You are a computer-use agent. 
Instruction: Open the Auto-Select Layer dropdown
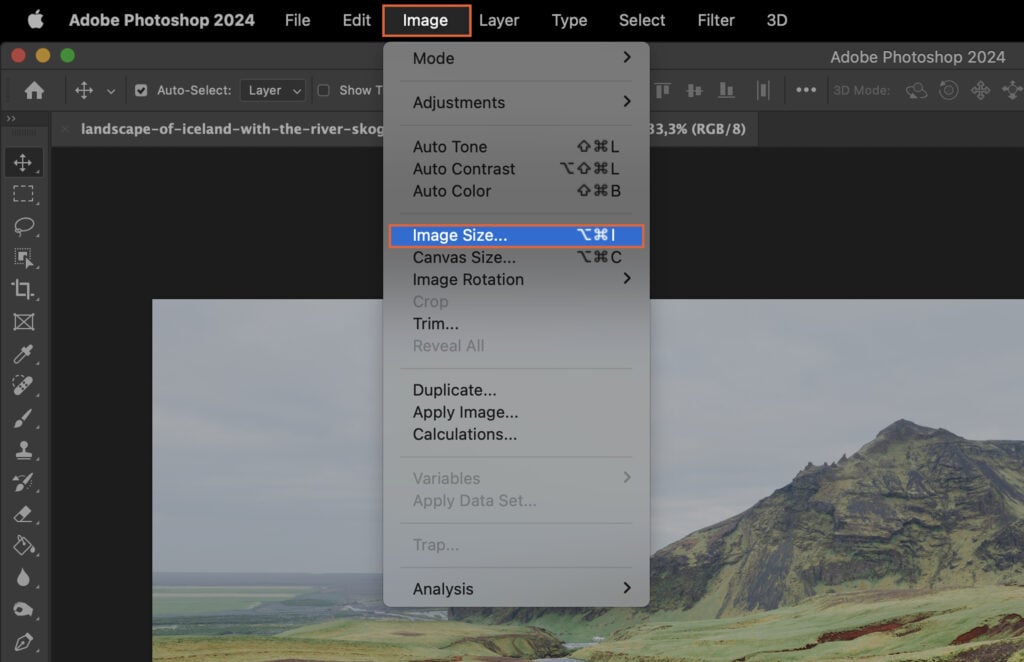pos(272,89)
